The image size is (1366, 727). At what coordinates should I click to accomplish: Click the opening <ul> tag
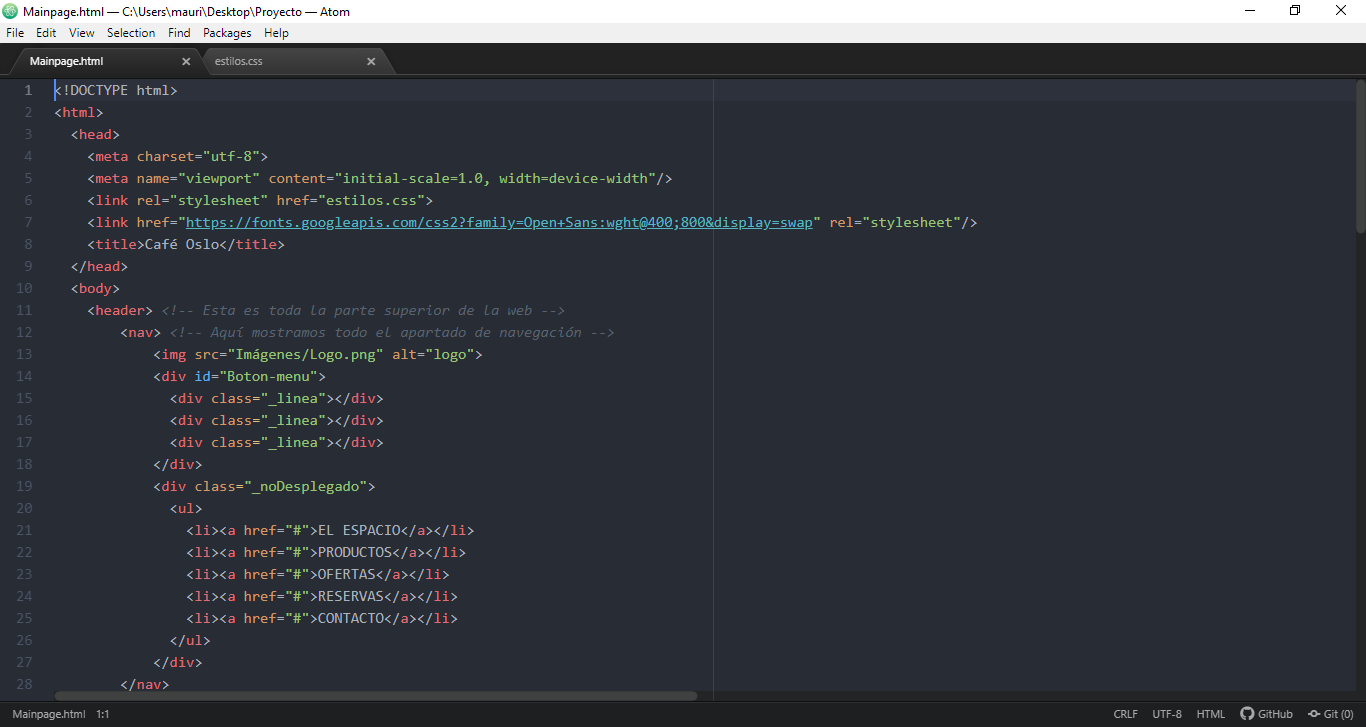point(186,508)
